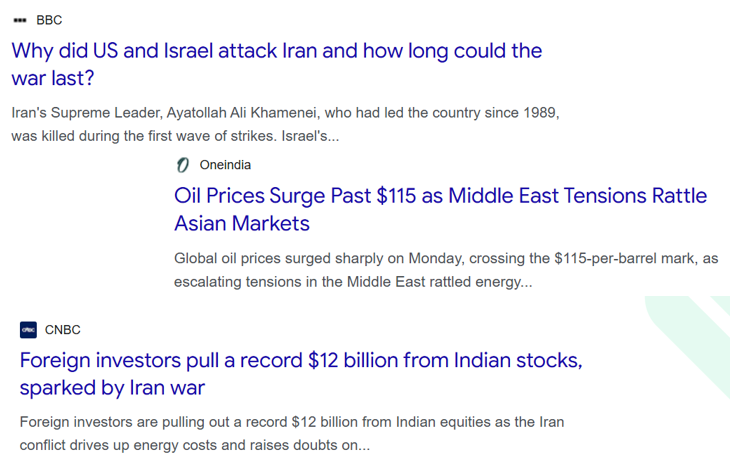This screenshot has height=466, width=730.
Task: Click 'sparked by Iran war' in the CNBC headline
Action: tap(112, 387)
